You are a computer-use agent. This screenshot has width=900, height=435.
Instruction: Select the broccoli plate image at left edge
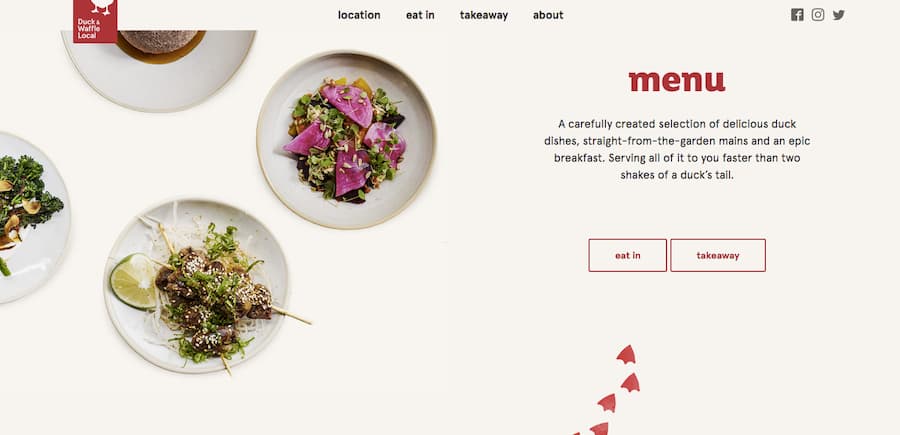click(32, 218)
